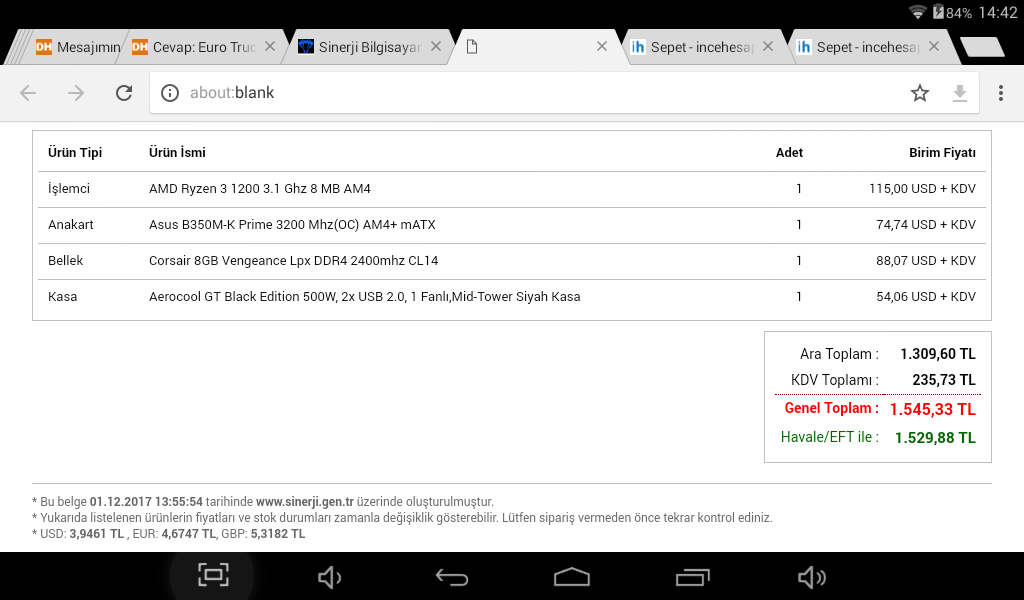1024x600 pixels.
Task: Go back with the browser arrow
Action: 28,93
